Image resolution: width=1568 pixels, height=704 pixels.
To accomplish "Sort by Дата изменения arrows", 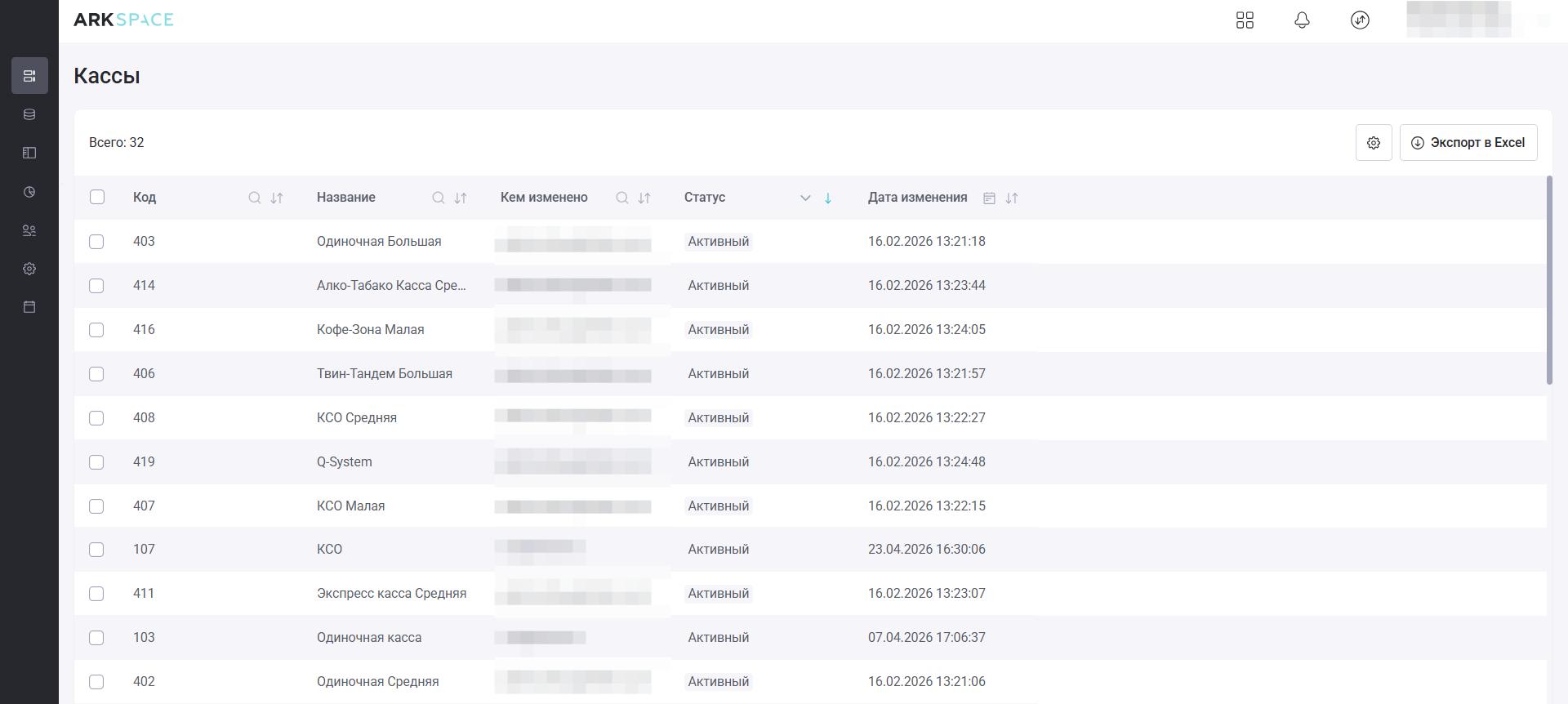I will point(1012,198).
